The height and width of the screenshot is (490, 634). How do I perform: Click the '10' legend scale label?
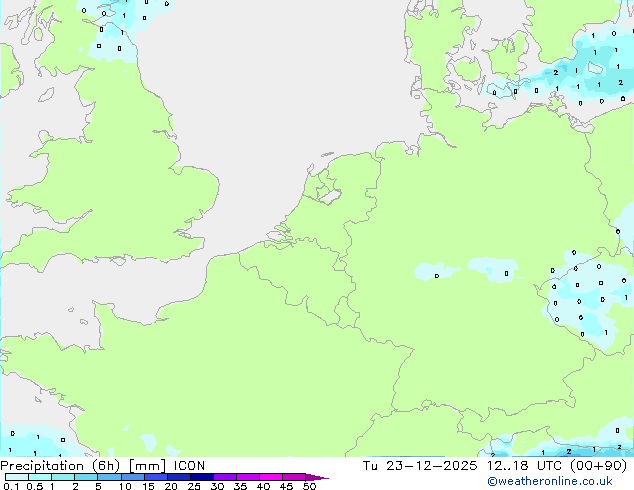pos(125,486)
